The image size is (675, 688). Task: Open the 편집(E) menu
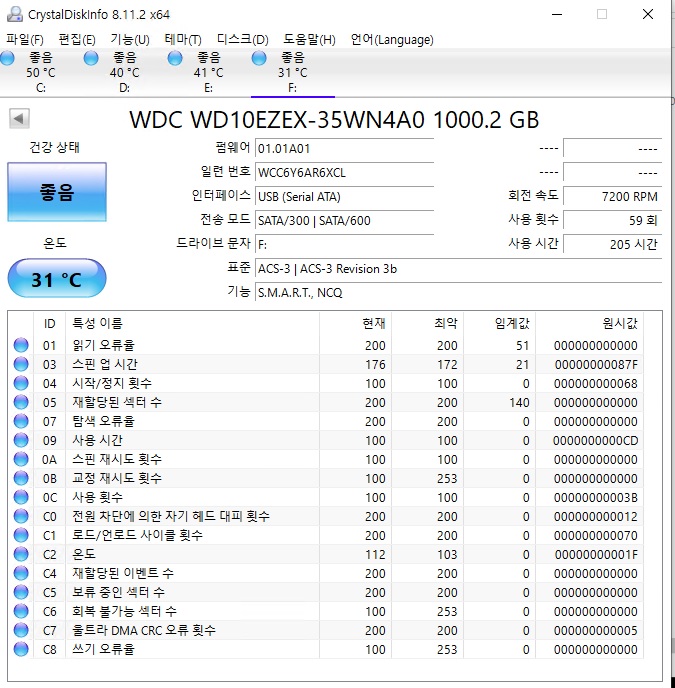pos(77,39)
